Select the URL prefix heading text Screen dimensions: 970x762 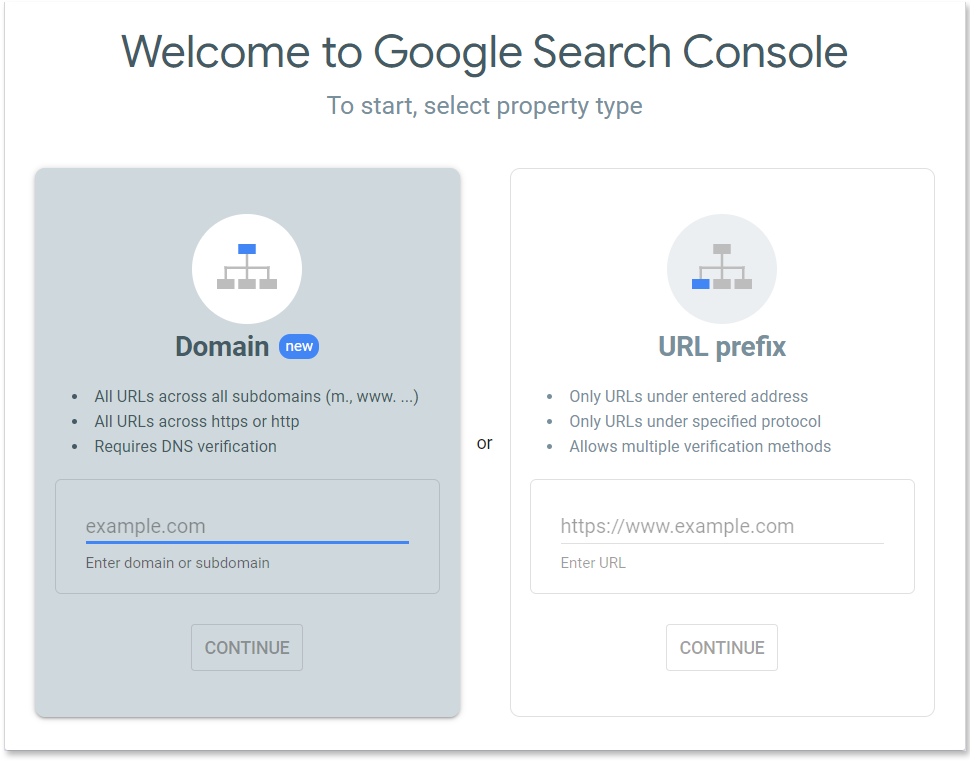point(722,347)
